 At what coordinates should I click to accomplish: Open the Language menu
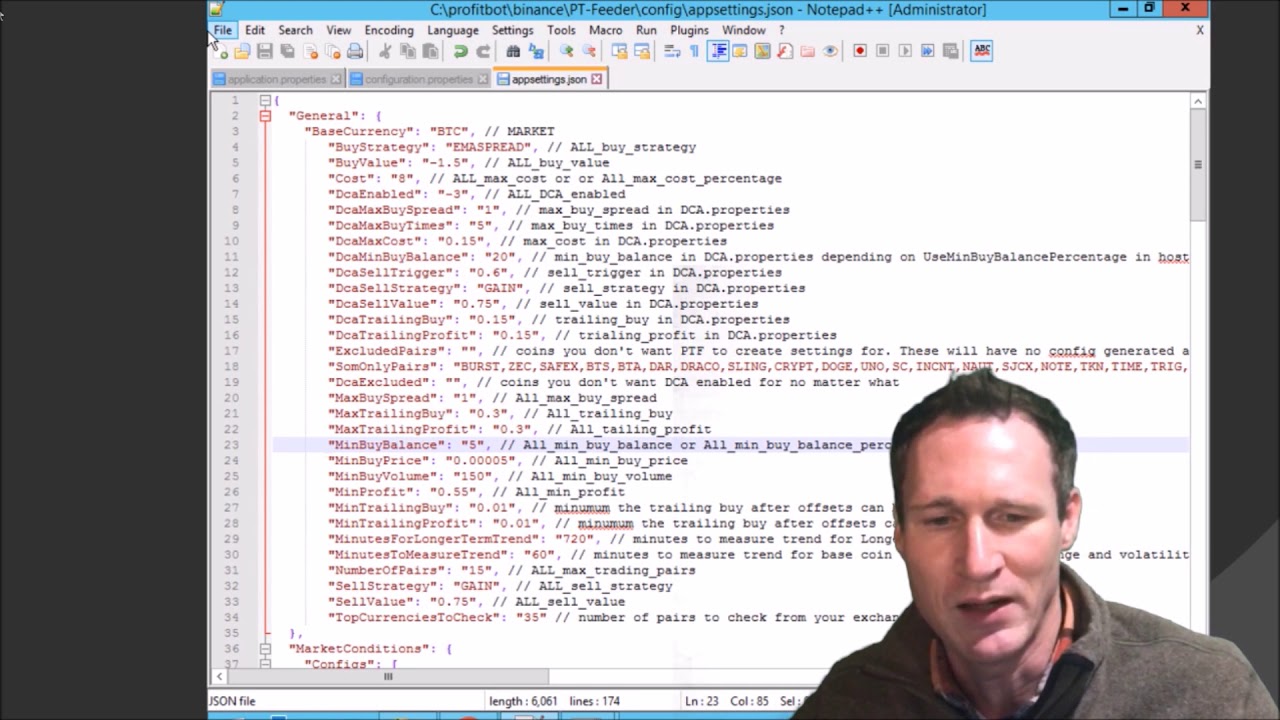(453, 30)
